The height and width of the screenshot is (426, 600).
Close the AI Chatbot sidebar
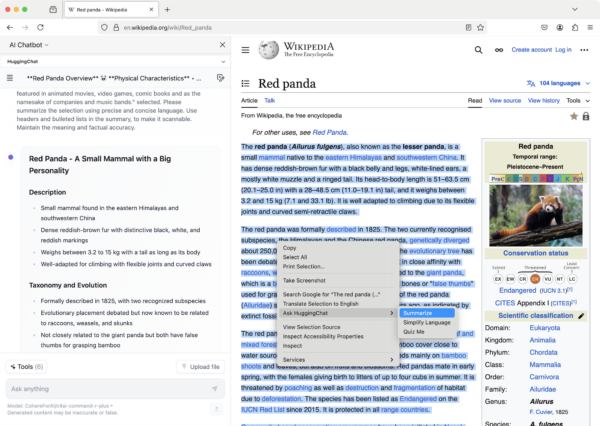pyautogui.click(x=221, y=45)
